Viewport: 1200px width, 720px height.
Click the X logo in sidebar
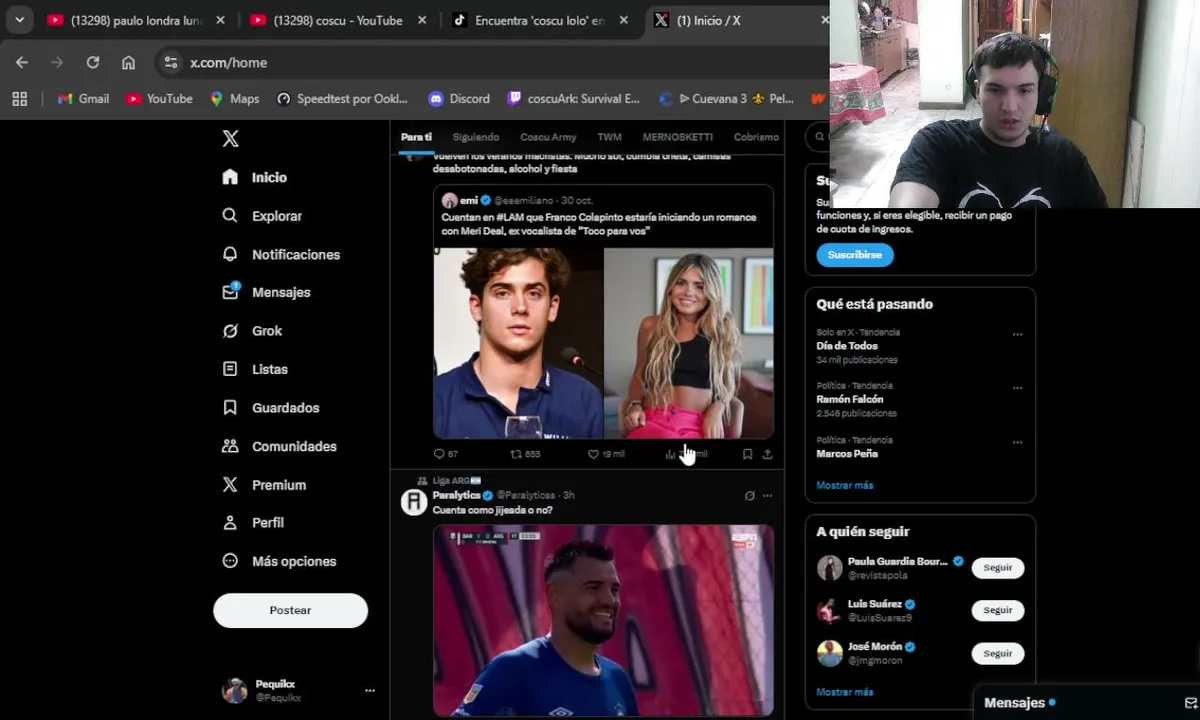click(230, 139)
